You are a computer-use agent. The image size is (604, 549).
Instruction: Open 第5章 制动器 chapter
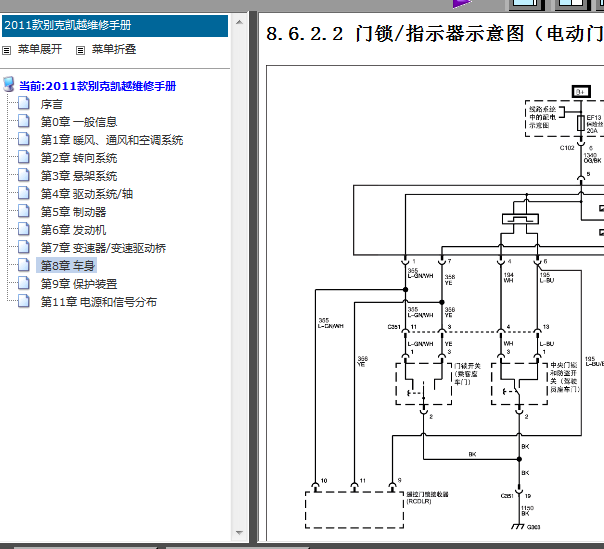pyautogui.click(x=73, y=212)
